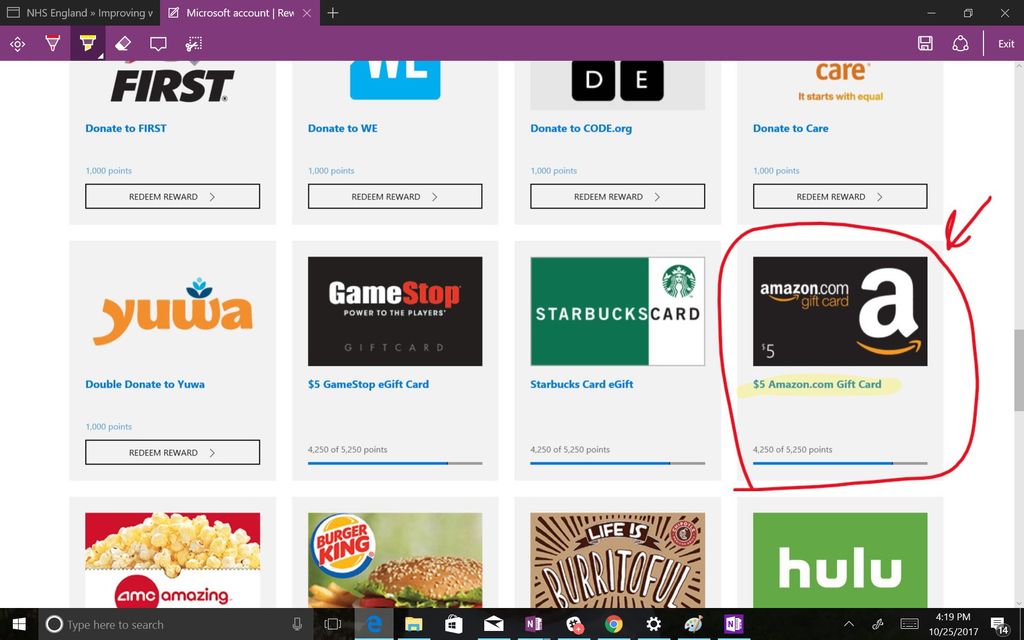
Task: Click REDEEM REWARD under Donate to WE
Action: coord(394,196)
